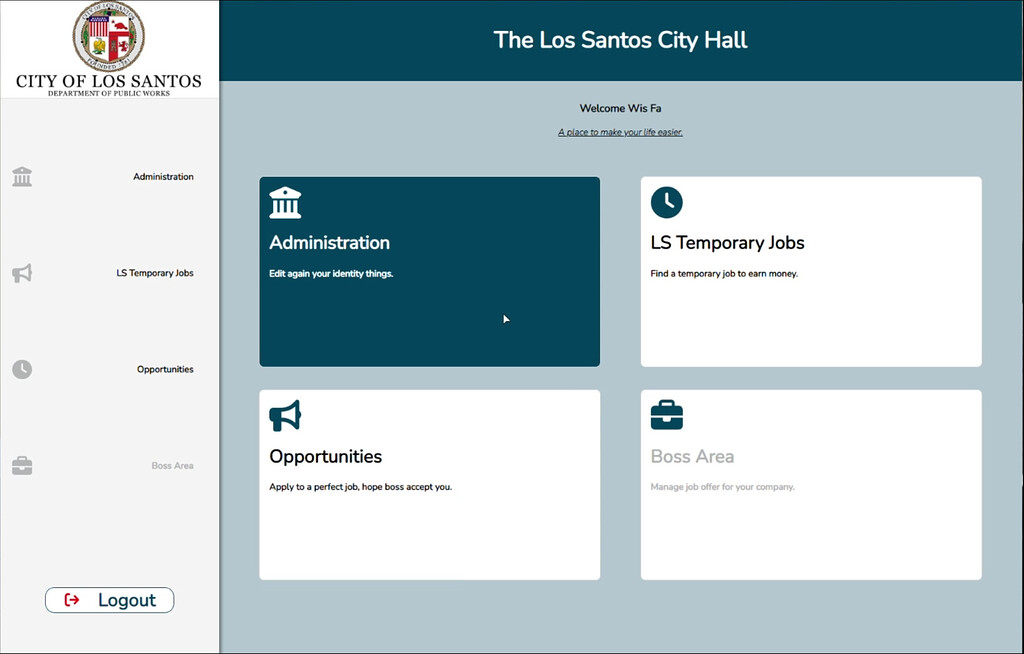Click the Boss Area card title
The width and height of the screenshot is (1024, 654).
pos(692,457)
